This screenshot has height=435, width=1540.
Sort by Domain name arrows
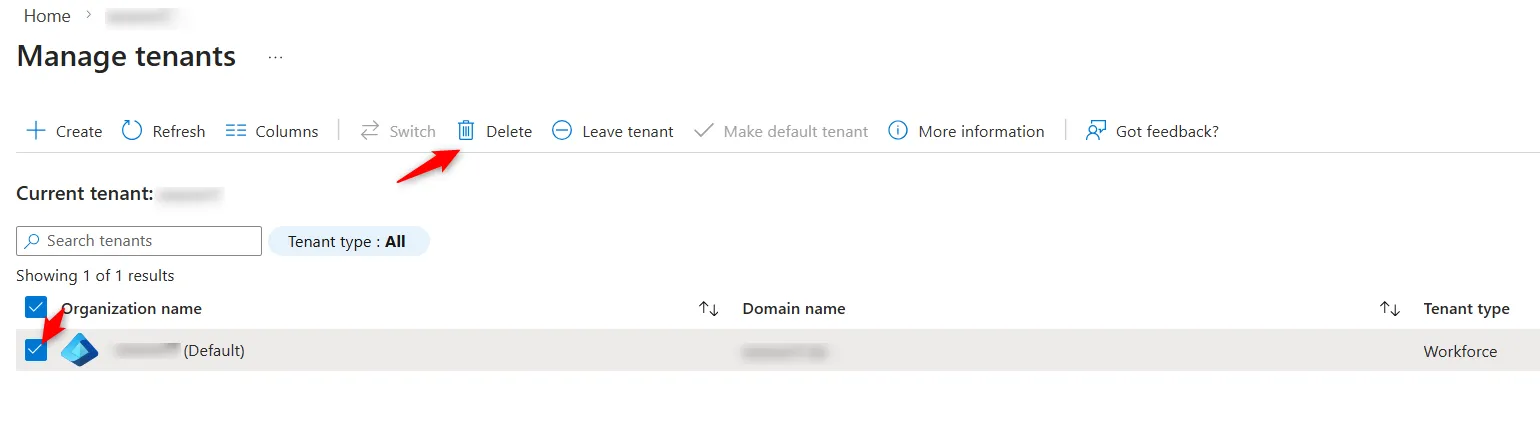click(1389, 309)
